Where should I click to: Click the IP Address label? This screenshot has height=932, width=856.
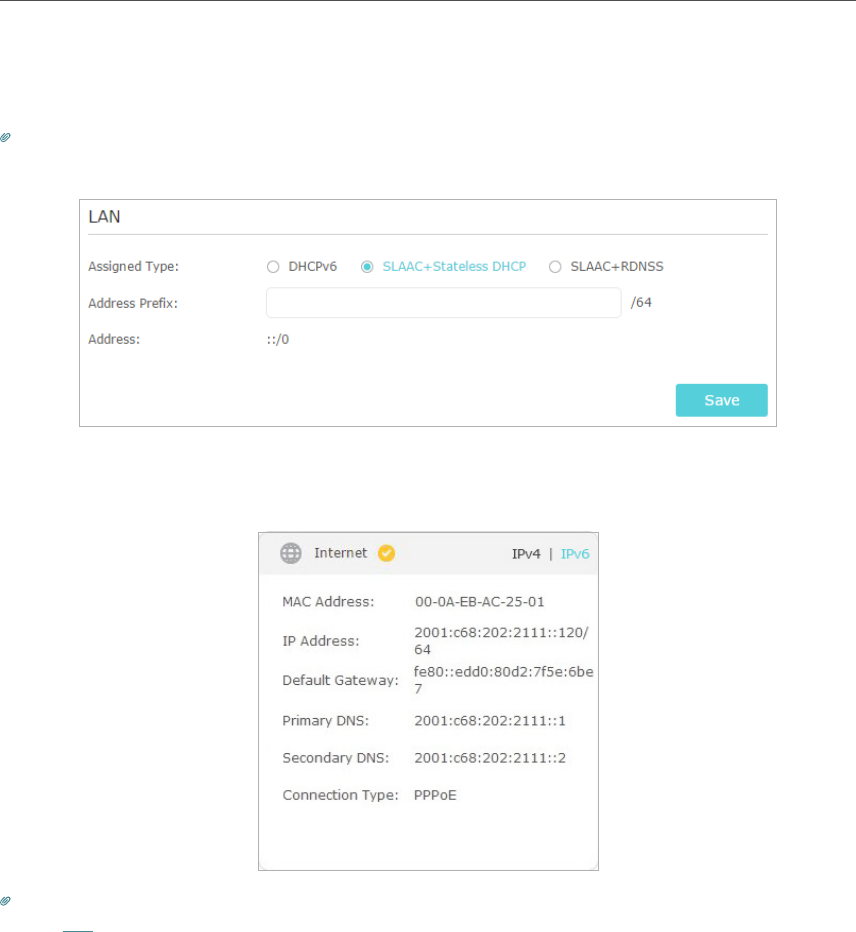[x=321, y=641]
